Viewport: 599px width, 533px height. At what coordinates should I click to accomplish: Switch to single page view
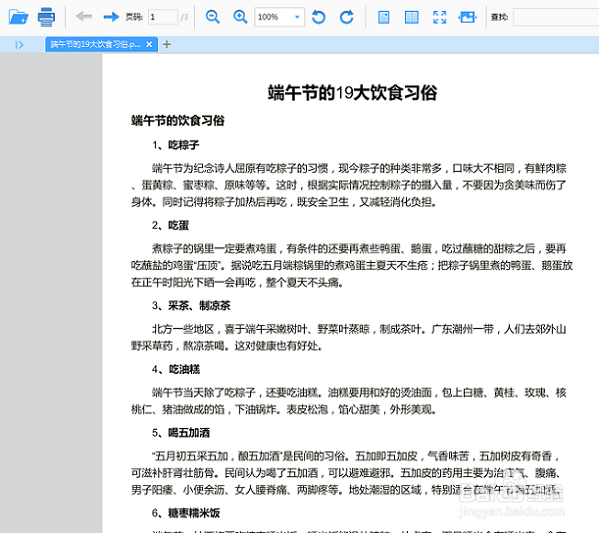(x=384, y=17)
